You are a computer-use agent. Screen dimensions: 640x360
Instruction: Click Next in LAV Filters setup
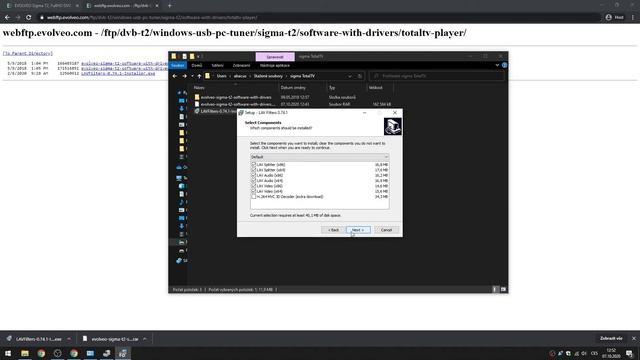click(x=358, y=230)
